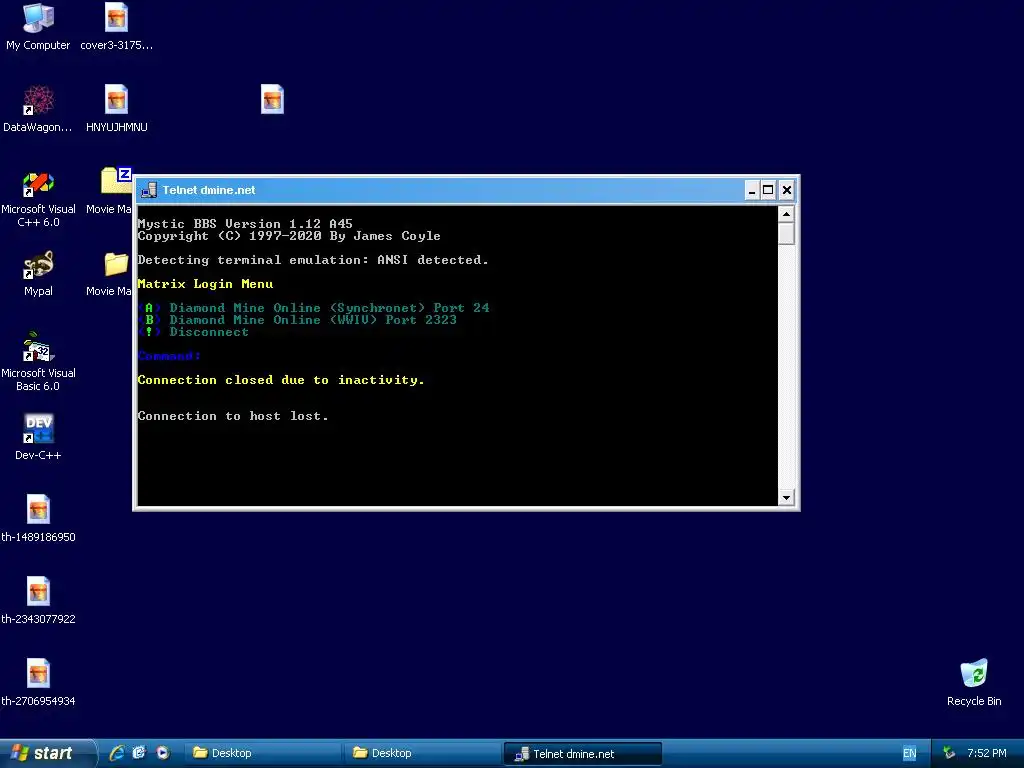Click 'Copyright (C) 1997-2020 By James Coyle' line

pos(289,236)
